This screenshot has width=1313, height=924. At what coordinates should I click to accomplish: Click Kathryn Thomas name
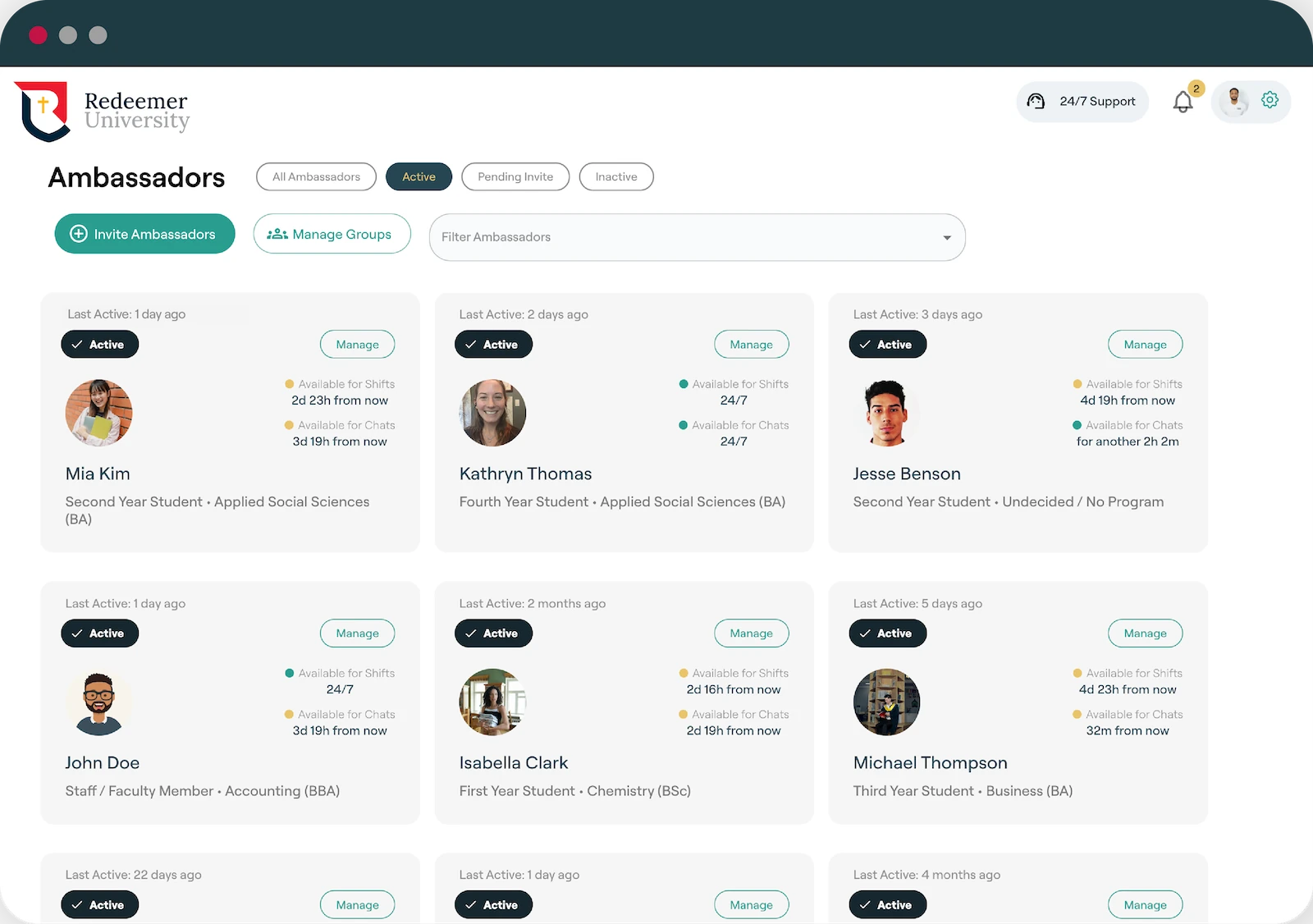525,474
